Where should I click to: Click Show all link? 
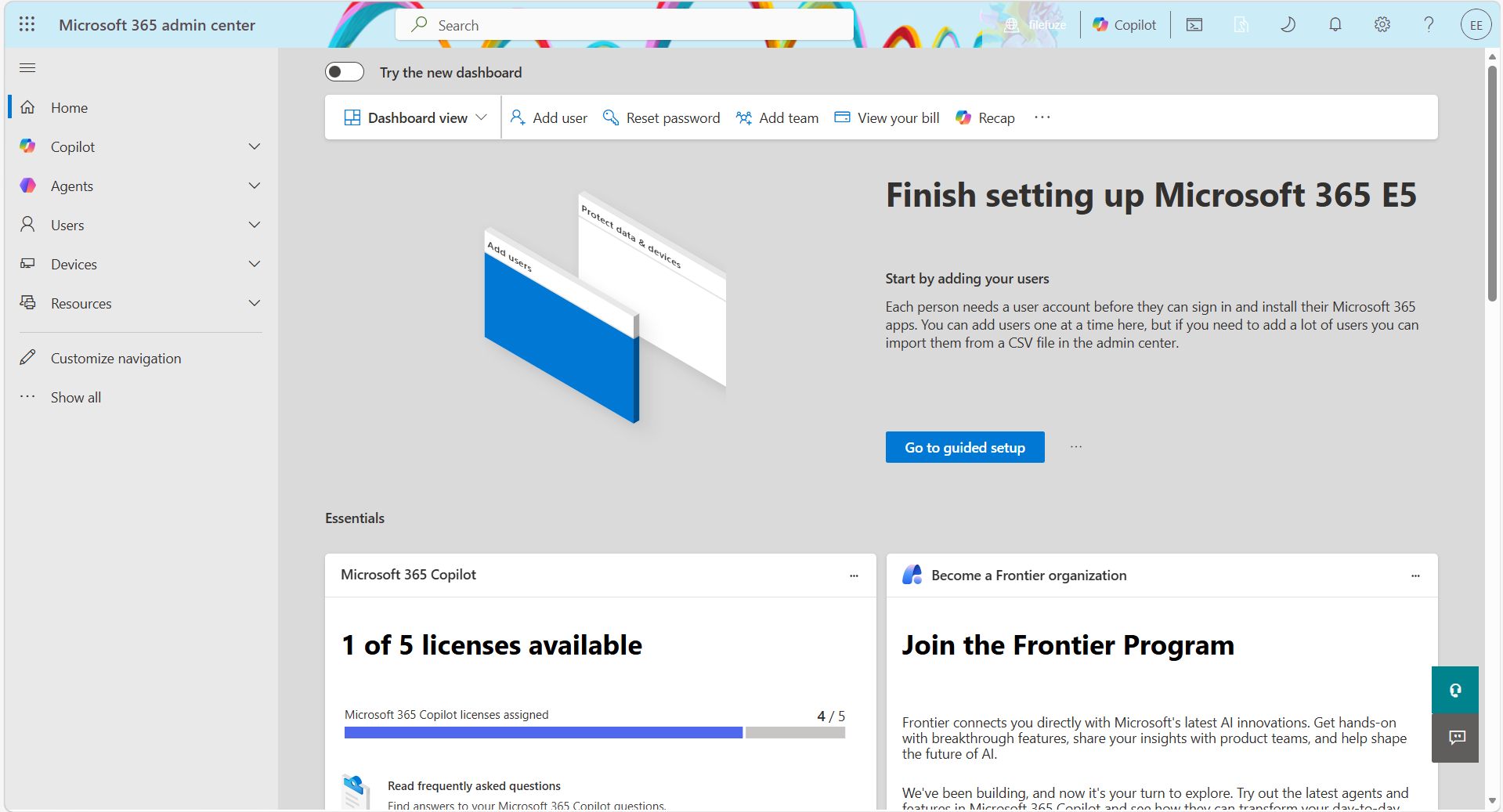pos(76,397)
